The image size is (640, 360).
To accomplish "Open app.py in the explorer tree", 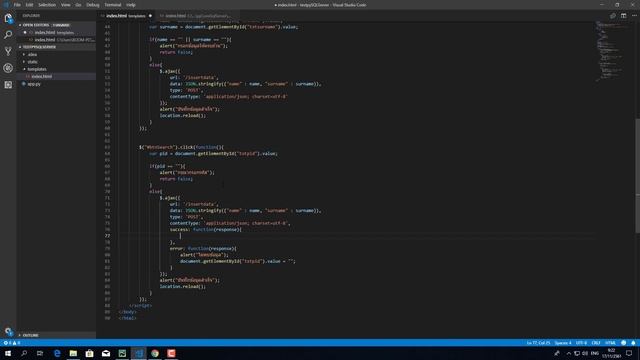I will click(34, 84).
